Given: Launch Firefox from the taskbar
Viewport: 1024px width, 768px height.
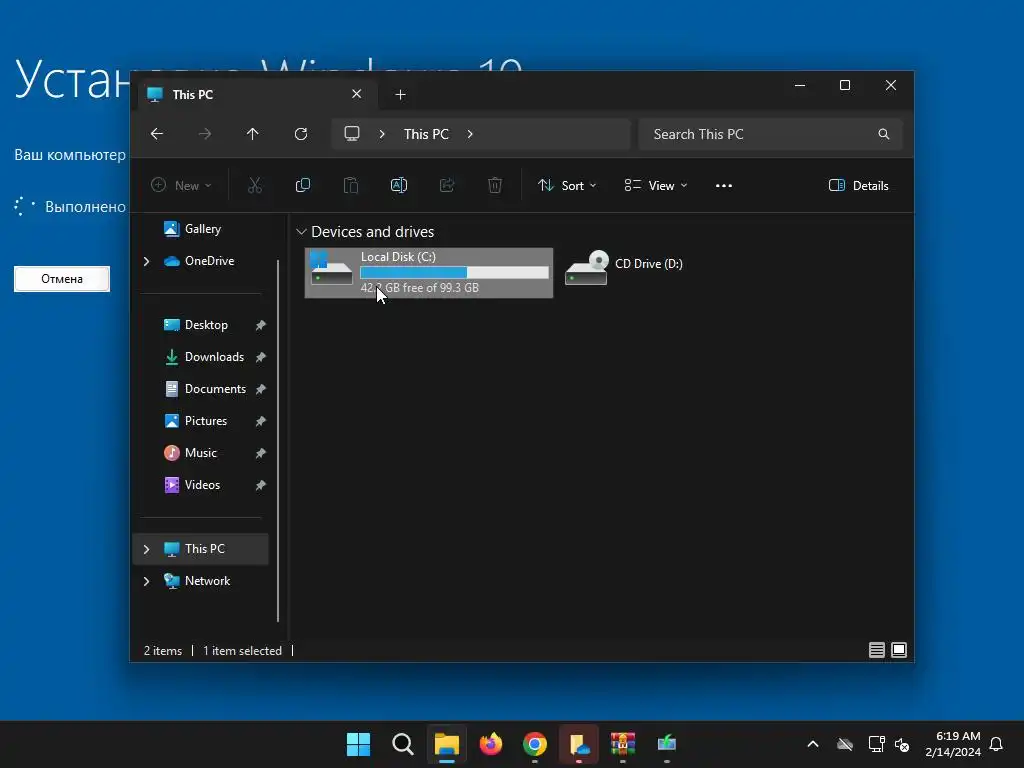Looking at the screenshot, I should point(490,744).
